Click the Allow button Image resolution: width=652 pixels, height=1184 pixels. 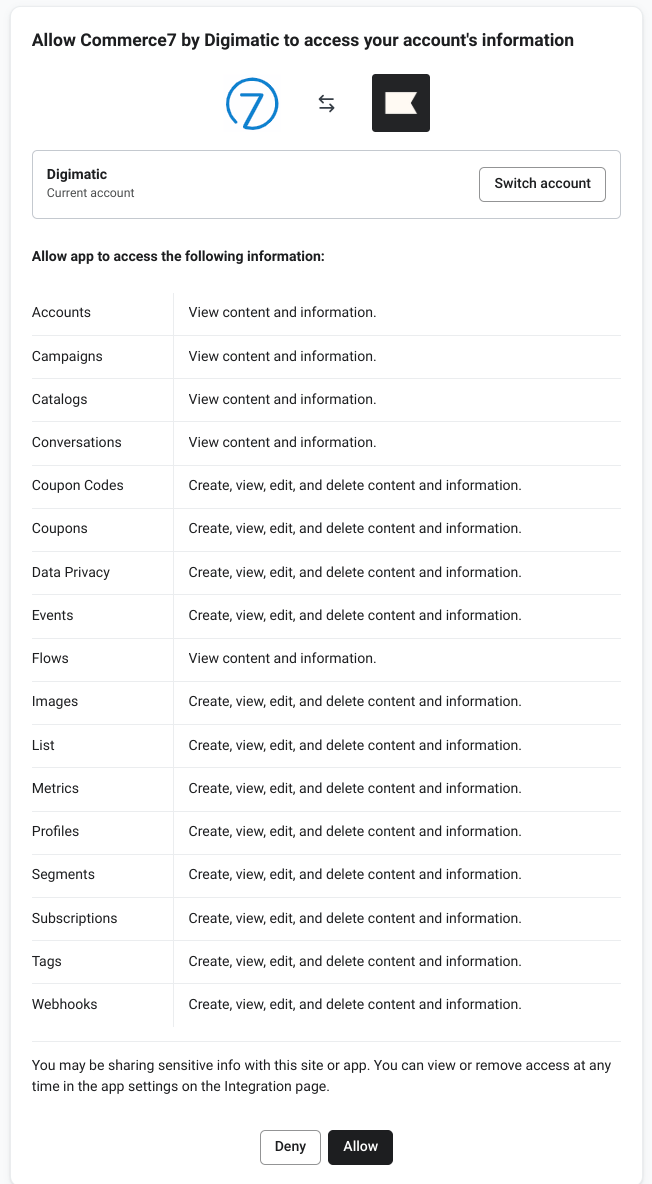360,1147
